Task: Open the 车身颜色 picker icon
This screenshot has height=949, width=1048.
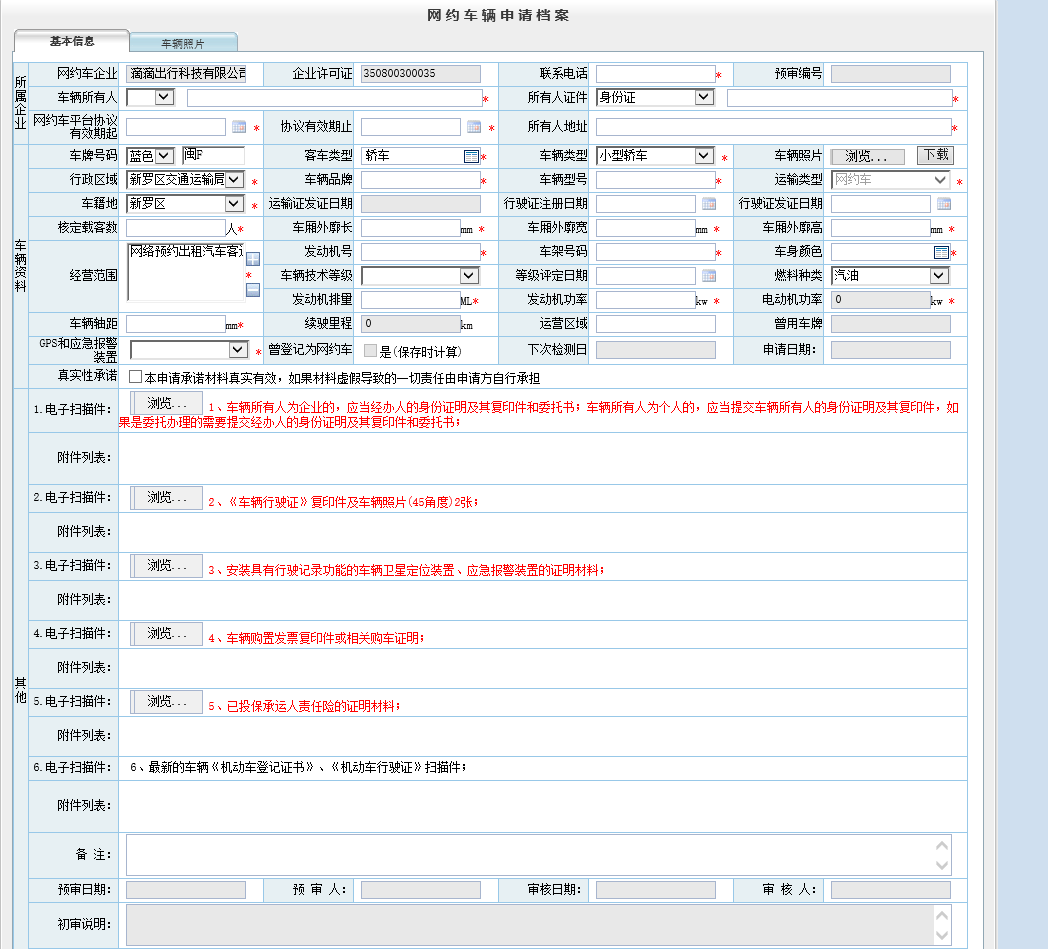Action: [941, 252]
